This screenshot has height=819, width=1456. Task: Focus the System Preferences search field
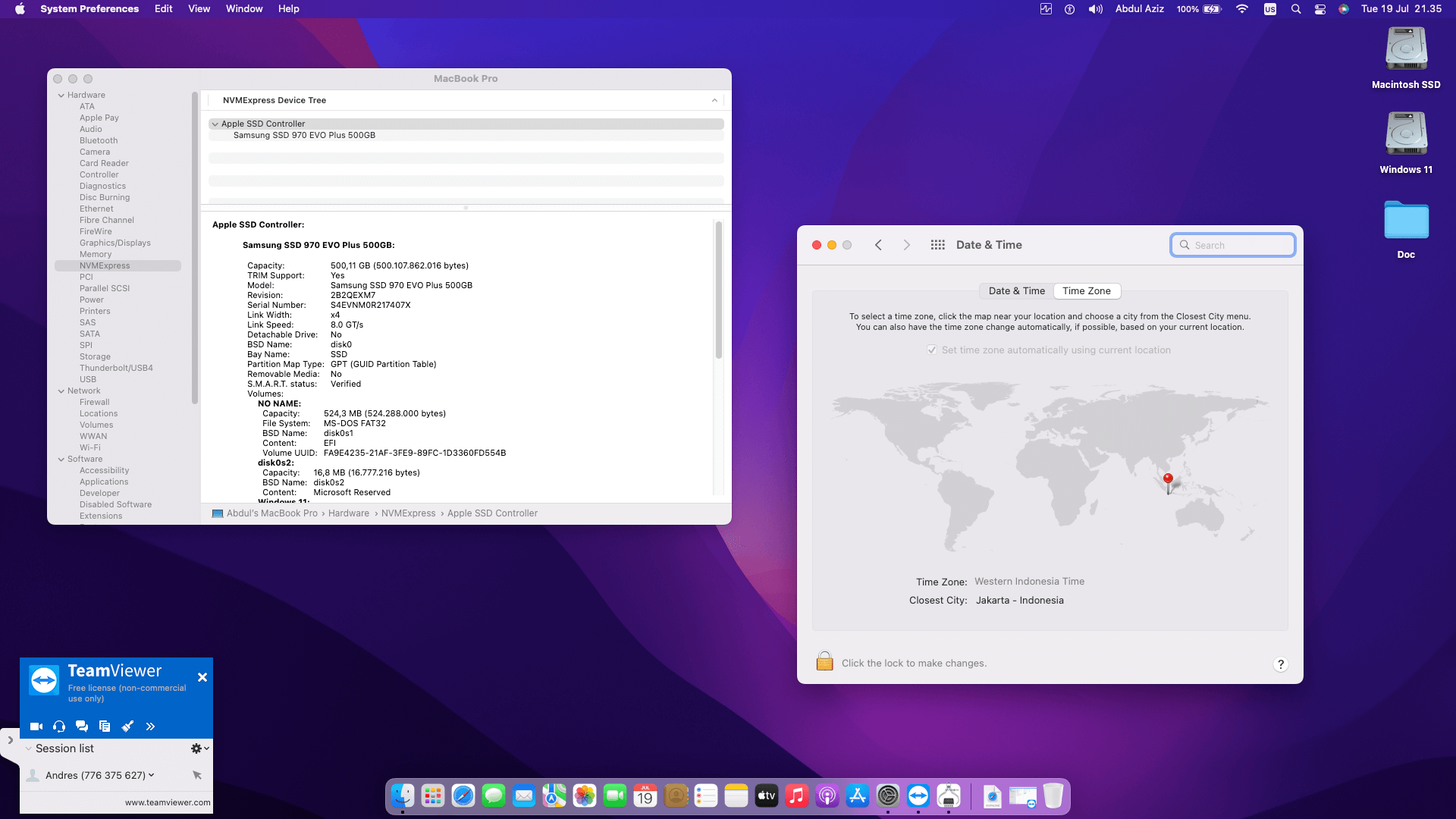point(1232,245)
